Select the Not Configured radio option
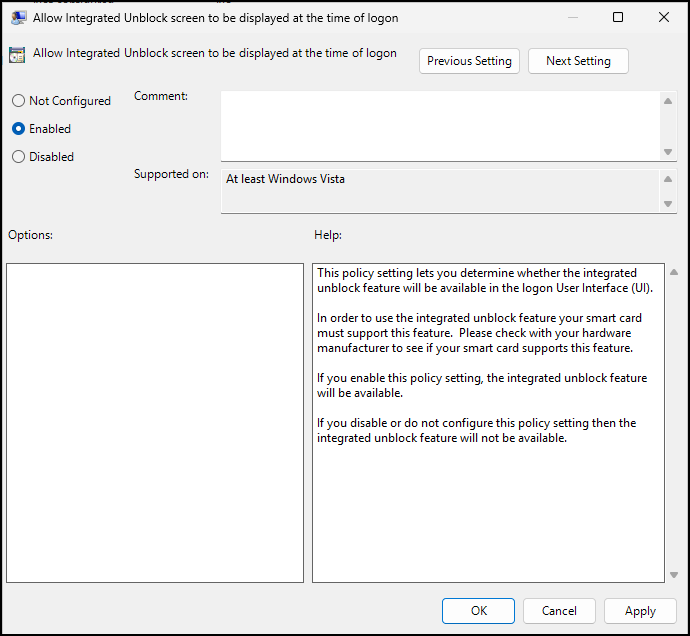Image resolution: width=690 pixels, height=636 pixels. [x=18, y=101]
